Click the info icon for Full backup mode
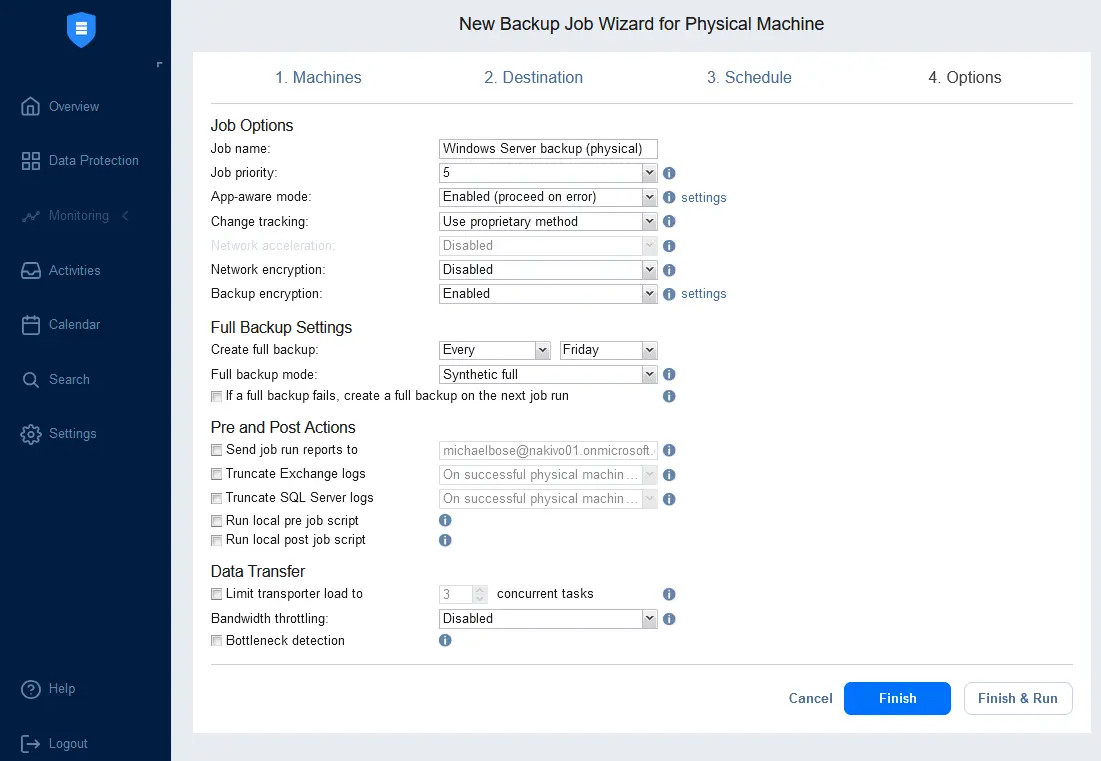The image size is (1101, 761). click(669, 374)
